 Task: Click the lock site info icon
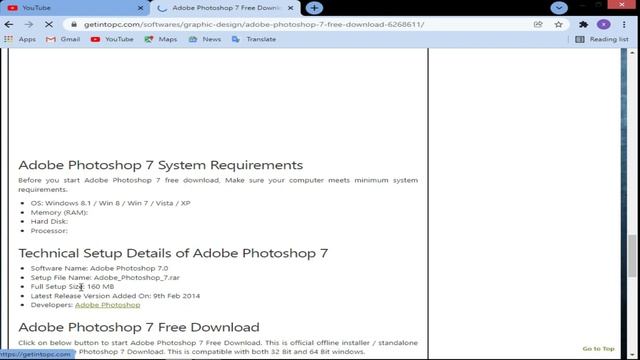(74, 24)
